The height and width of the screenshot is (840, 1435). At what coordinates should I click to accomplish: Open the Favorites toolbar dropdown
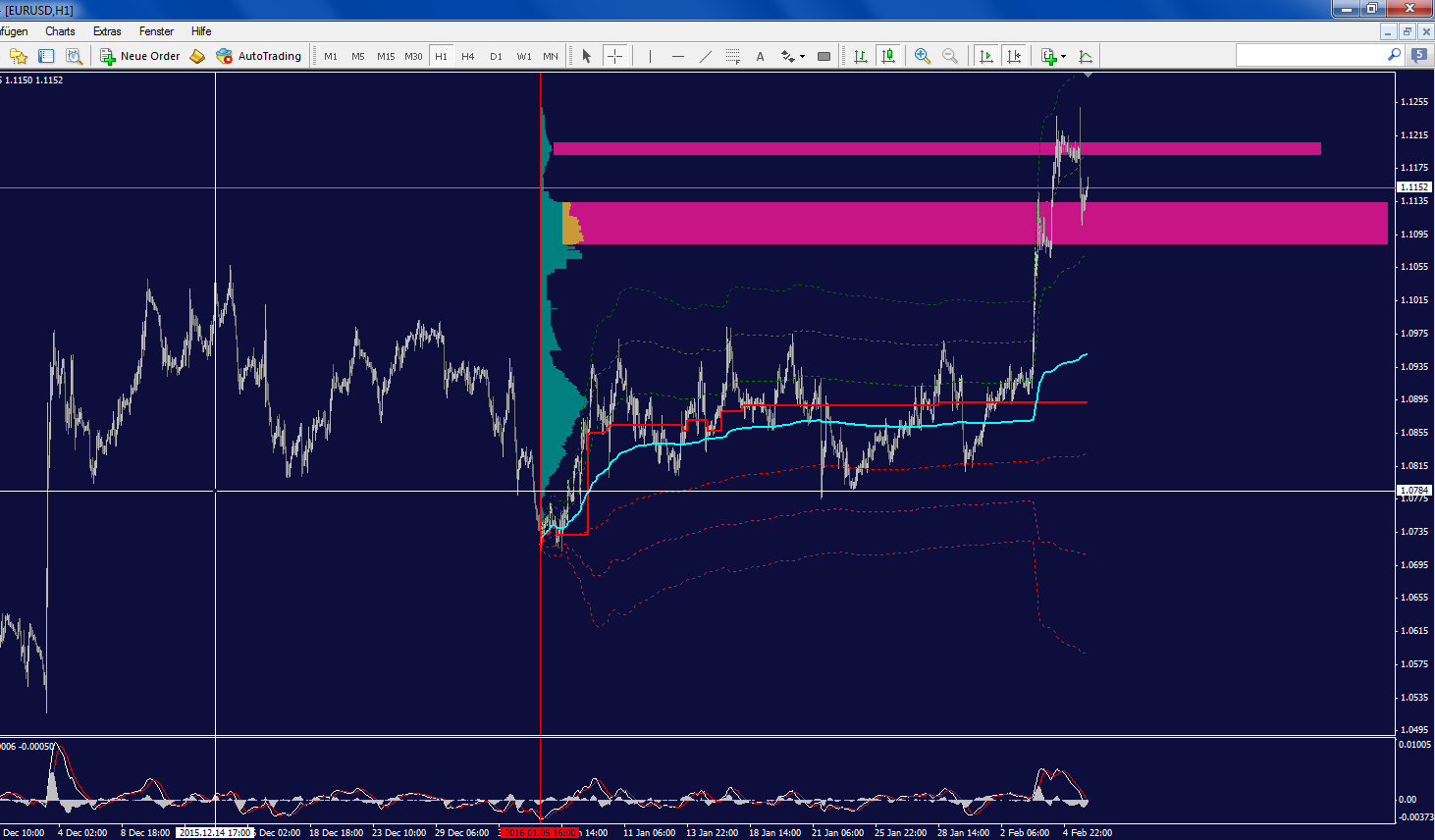click(18, 56)
